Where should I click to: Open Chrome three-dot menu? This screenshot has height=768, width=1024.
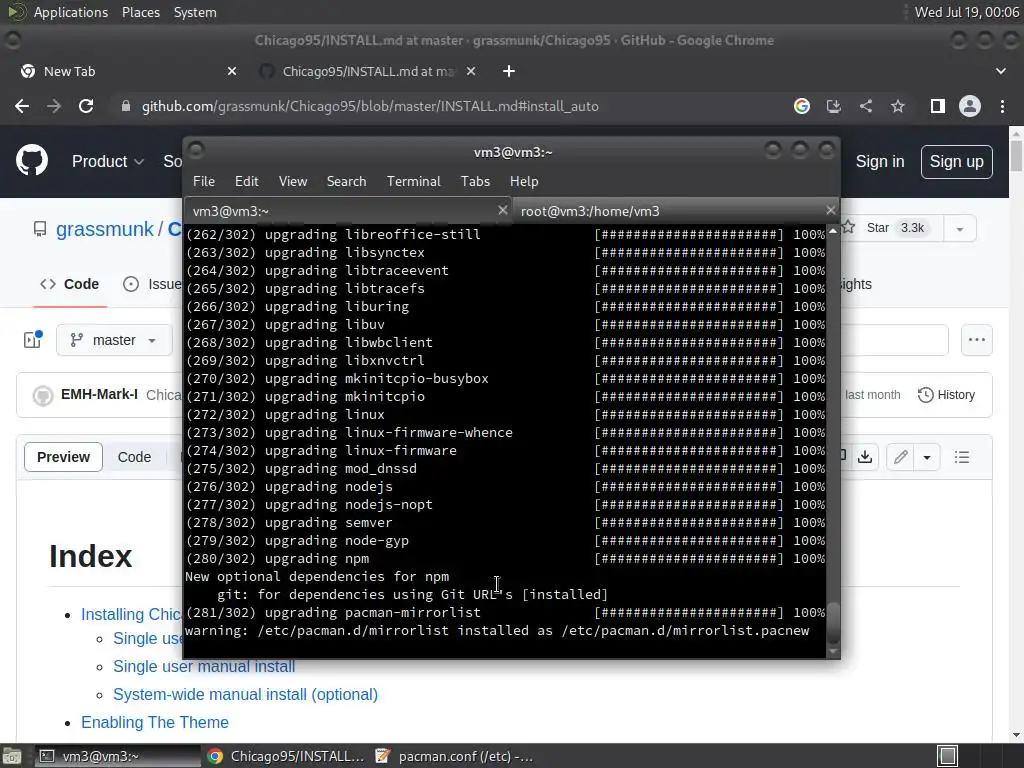pyautogui.click(x=1002, y=106)
